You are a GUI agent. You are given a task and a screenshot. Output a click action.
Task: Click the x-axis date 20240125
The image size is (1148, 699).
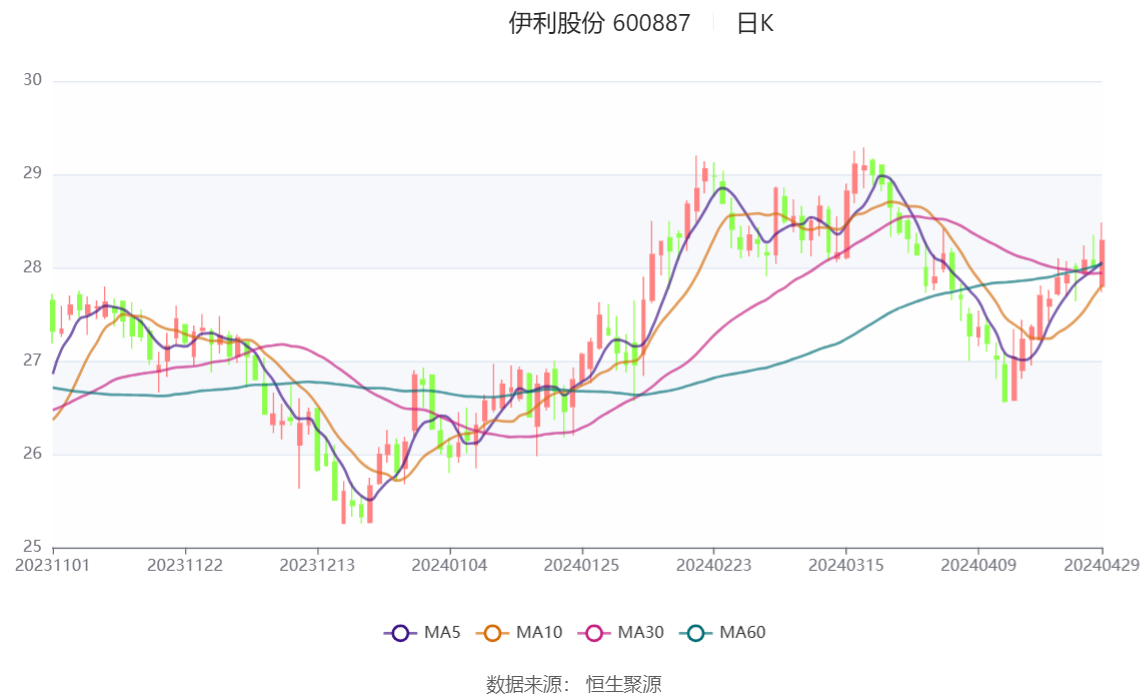tap(581, 565)
